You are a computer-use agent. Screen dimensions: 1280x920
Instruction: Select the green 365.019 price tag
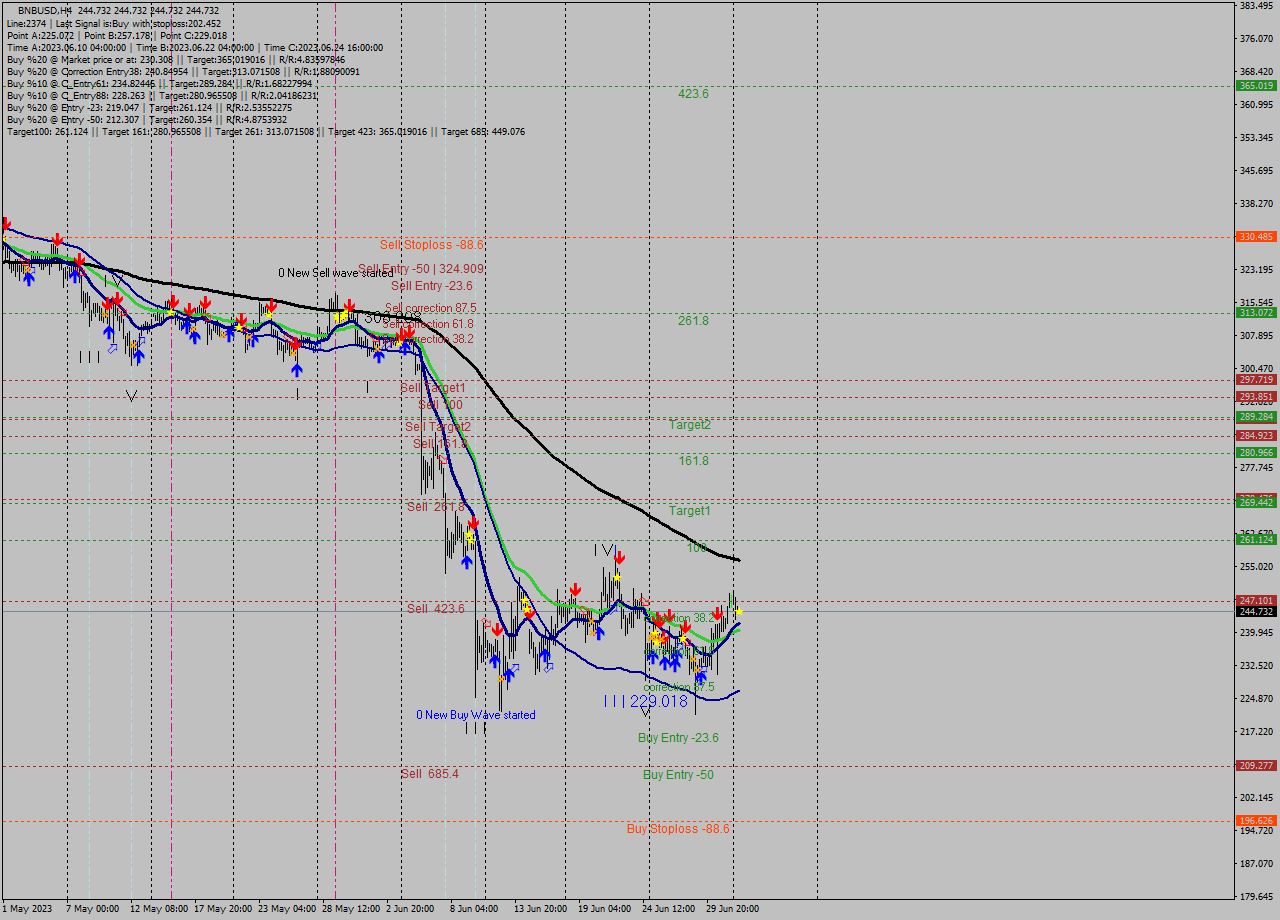[x=1256, y=86]
